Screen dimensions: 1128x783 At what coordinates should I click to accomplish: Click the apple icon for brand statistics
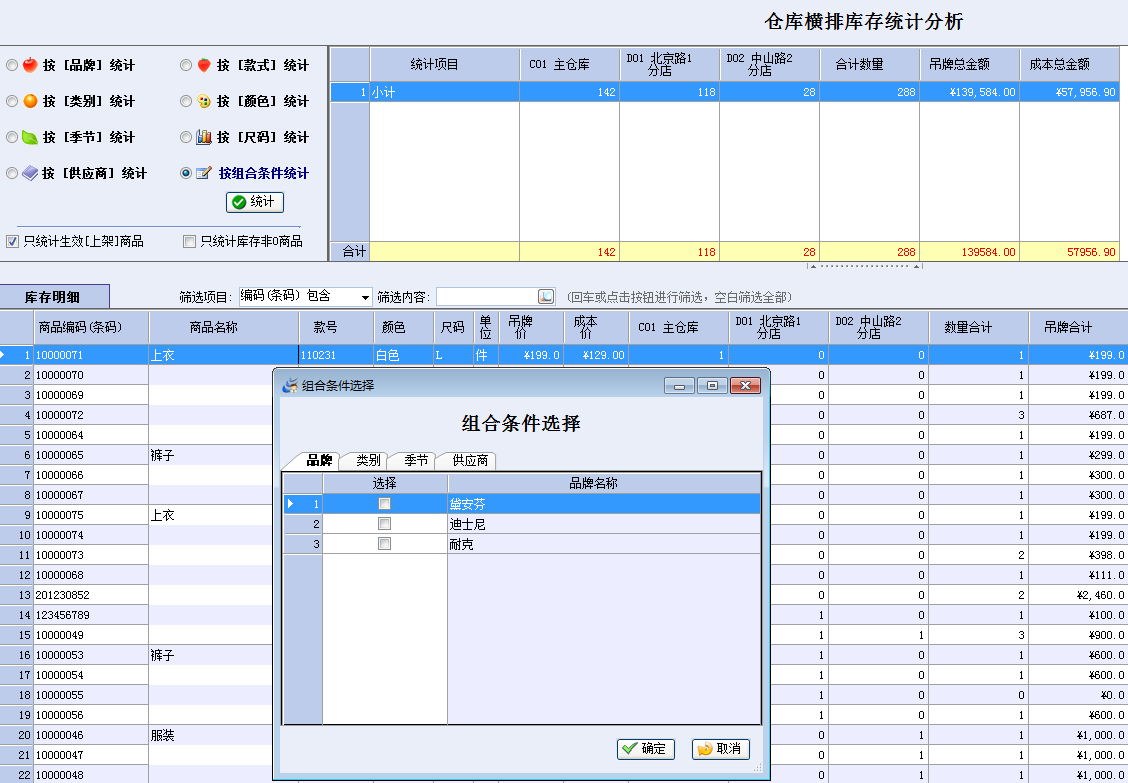[29, 65]
